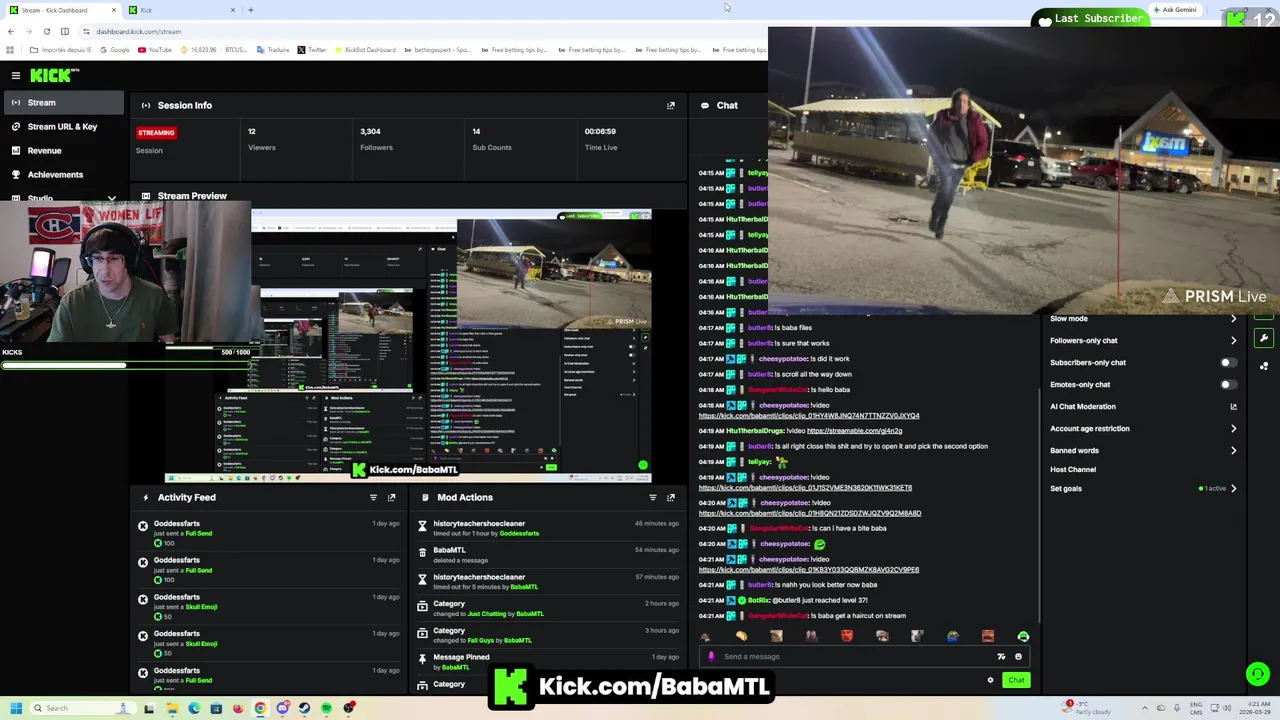Open the emoji picker in chat
Viewport: 1280px width, 720px height.
coord(1019,657)
